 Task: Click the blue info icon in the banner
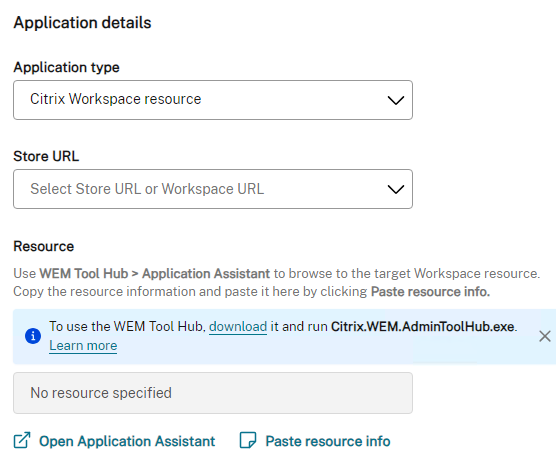coord(33,336)
